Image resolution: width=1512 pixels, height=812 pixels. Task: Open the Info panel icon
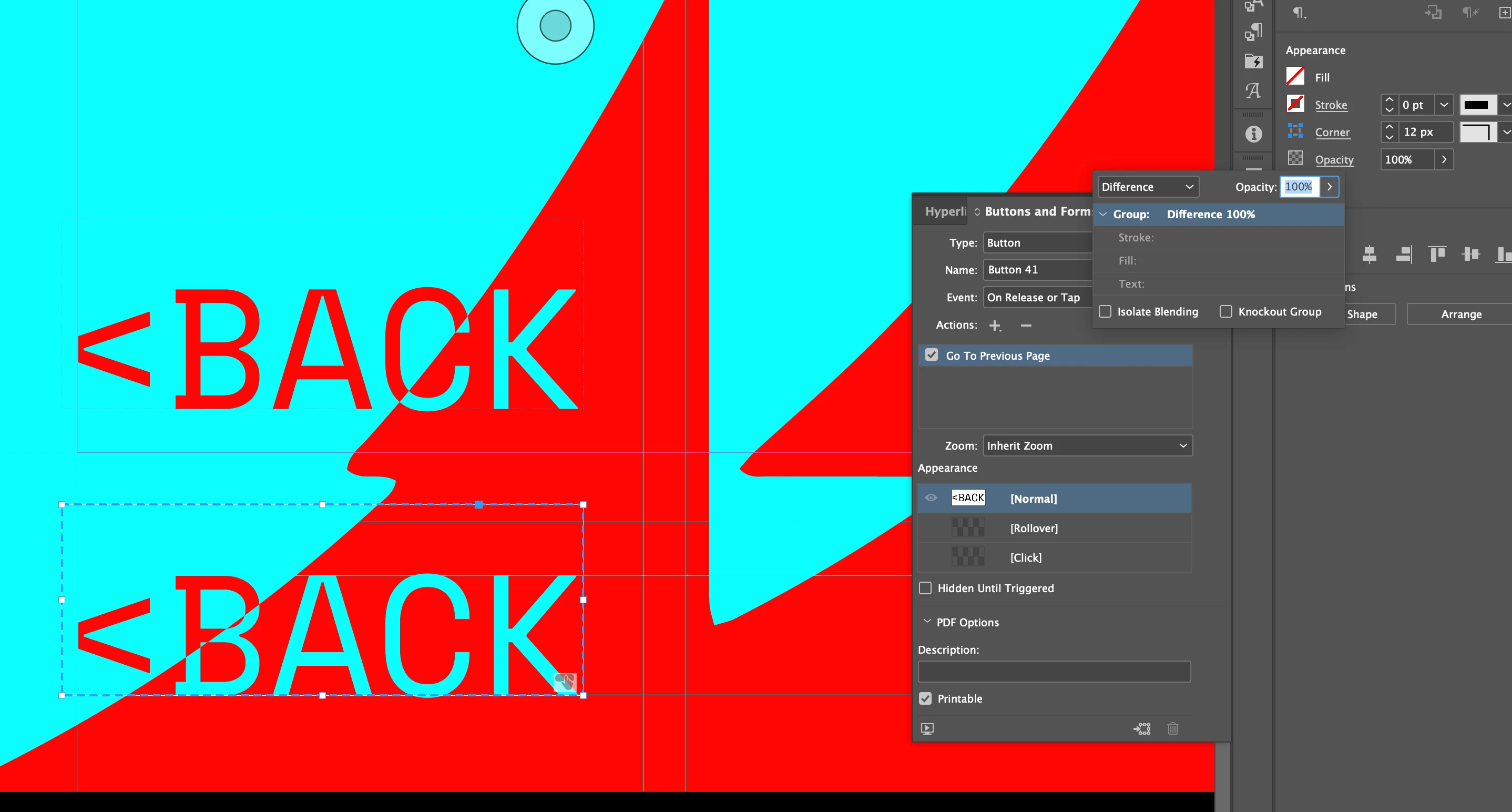click(x=1253, y=135)
